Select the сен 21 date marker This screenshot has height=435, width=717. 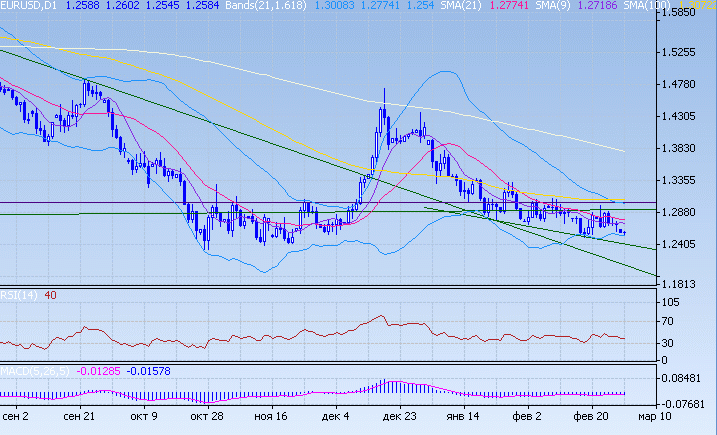[78, 416]
